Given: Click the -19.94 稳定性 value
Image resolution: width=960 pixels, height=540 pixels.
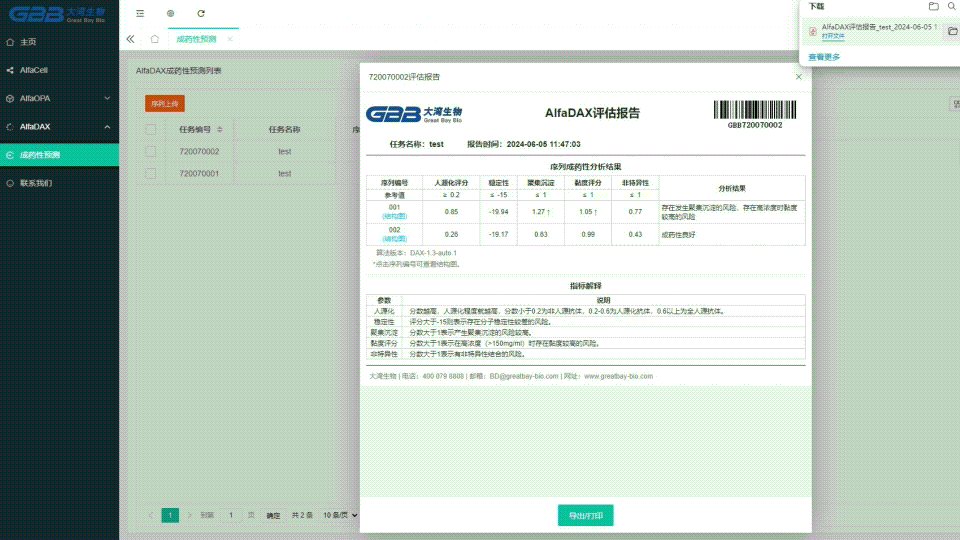Looking at the screenshot, I should (x=498, y=212).
